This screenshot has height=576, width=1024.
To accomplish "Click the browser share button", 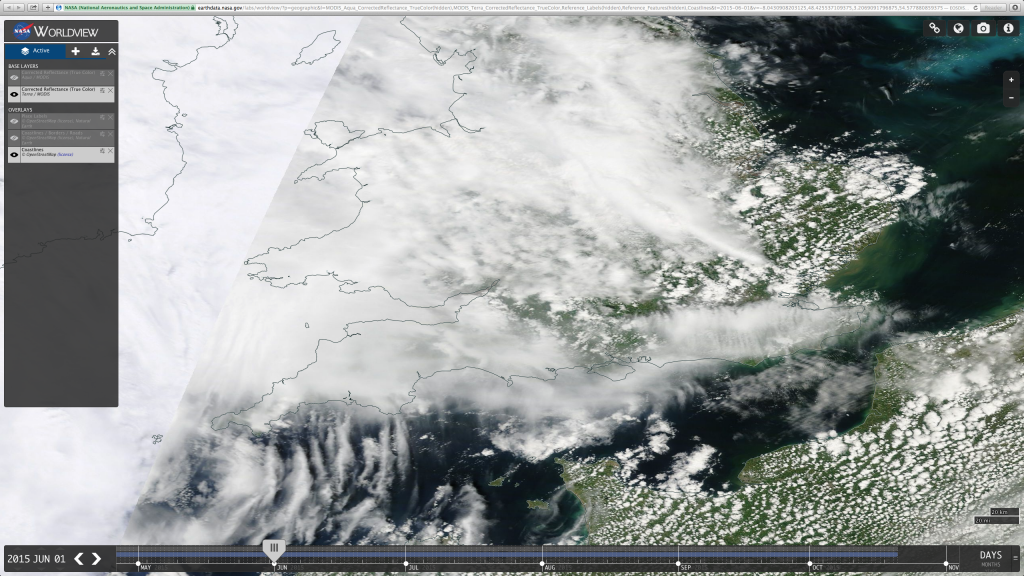I will point(33,7).
